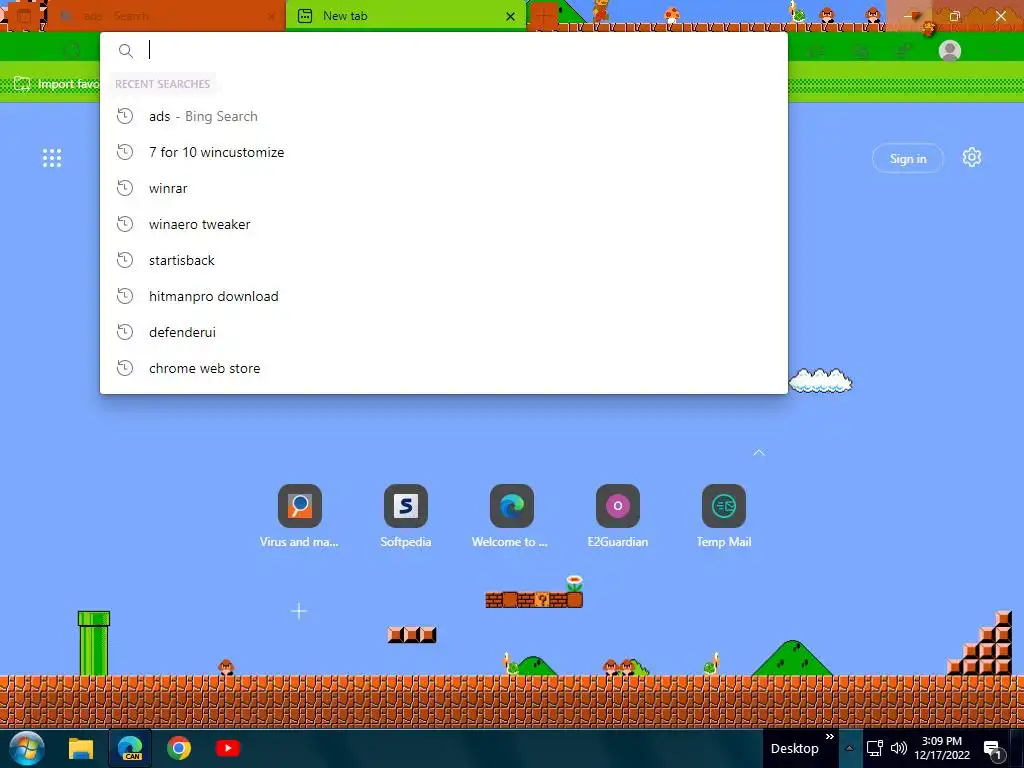1024x768 pixels.
Task: Pick the 'startisback' recent search
Action: click(443, 260)
